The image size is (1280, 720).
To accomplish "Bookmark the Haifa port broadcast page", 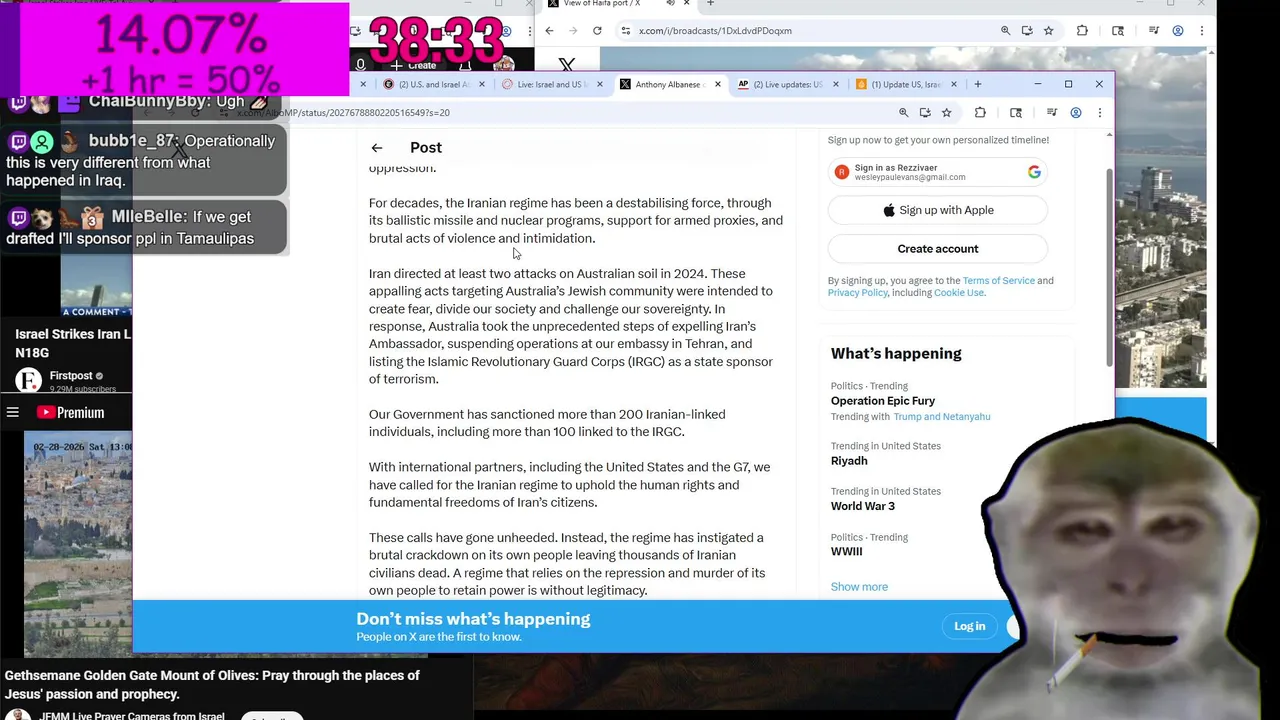I will [1048, 31].
